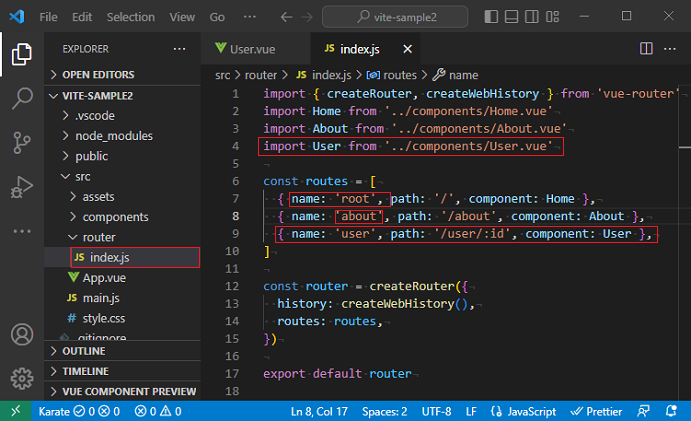The height and width of the screenshot is (421, 691).
Task: Toggle the bottom panel layout icon
Action: point(511,17)
